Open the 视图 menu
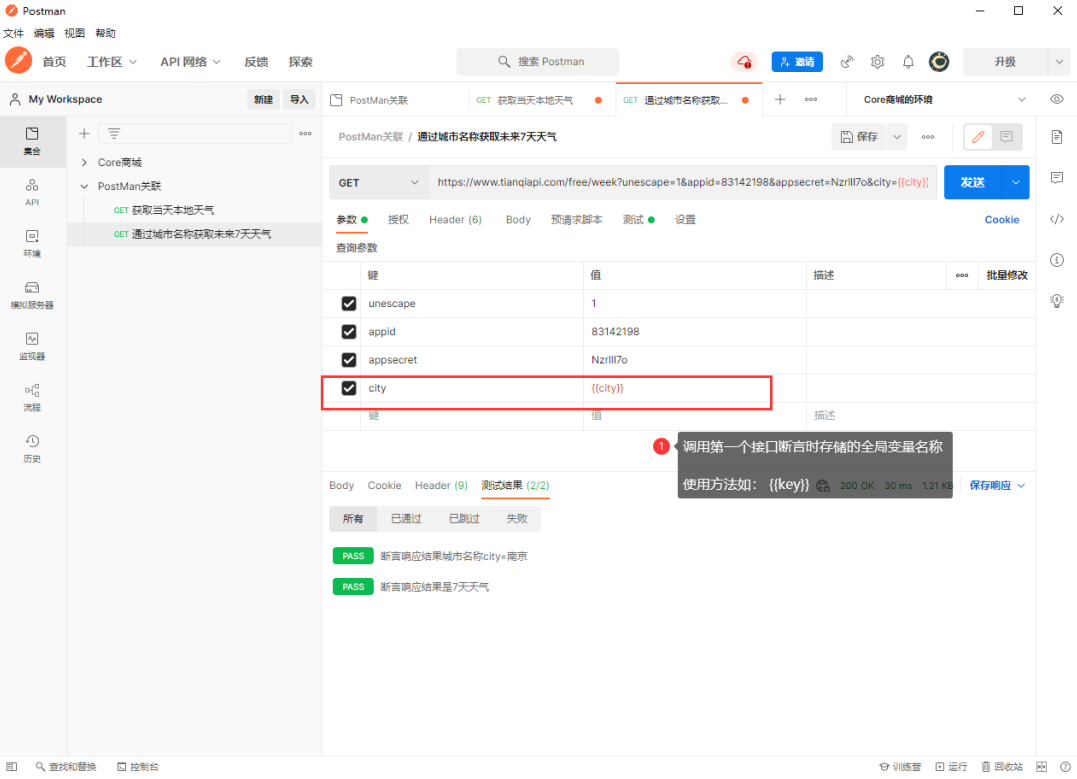Viewport: 1077px width, 779px height. pyautogui.click(x=74, y=33)
